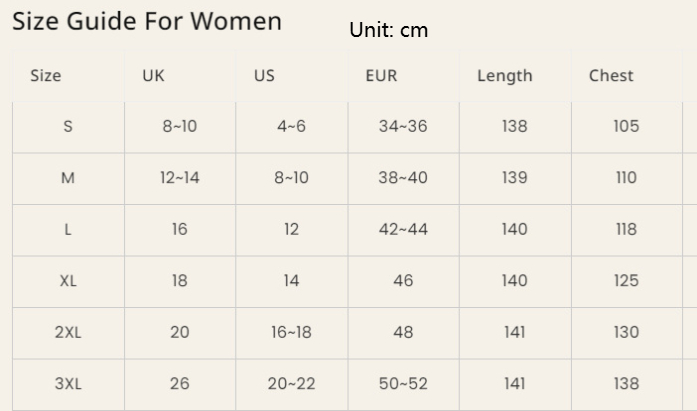Screen dimensions: 697x411
Task: Click the US column header
Action: (x=264, y=75)
